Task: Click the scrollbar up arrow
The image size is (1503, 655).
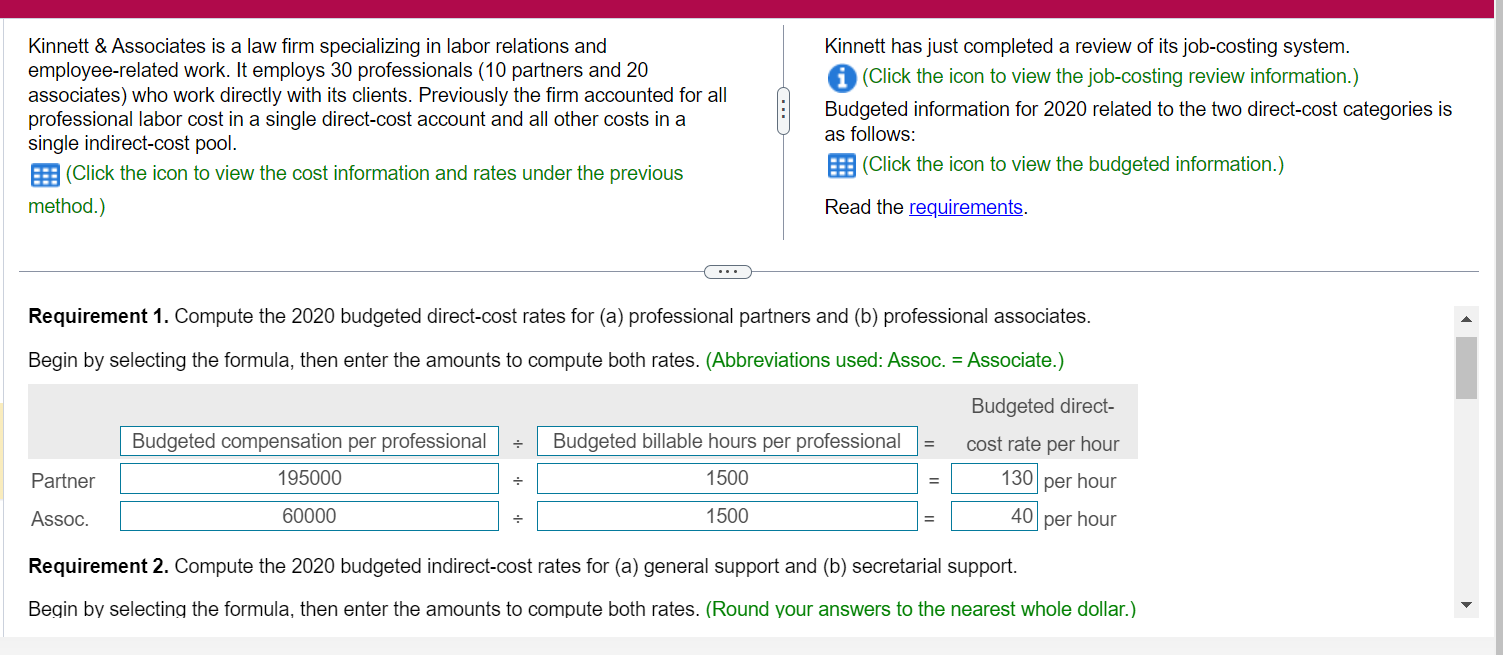Action: pyautogui.click(x=1466, y=318)
